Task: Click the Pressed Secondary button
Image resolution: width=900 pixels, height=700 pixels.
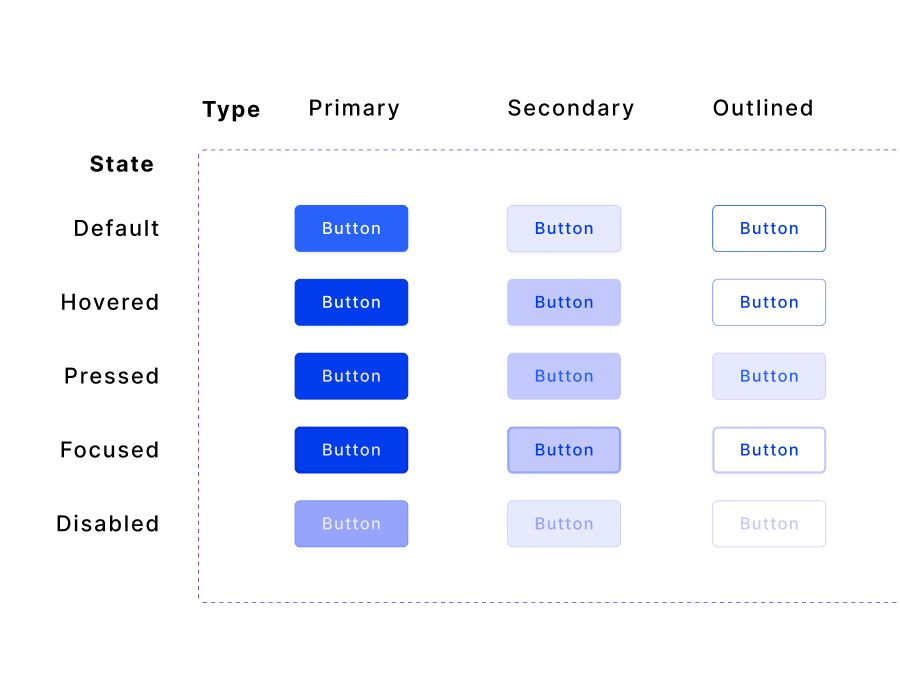Action: coord(564,376)
